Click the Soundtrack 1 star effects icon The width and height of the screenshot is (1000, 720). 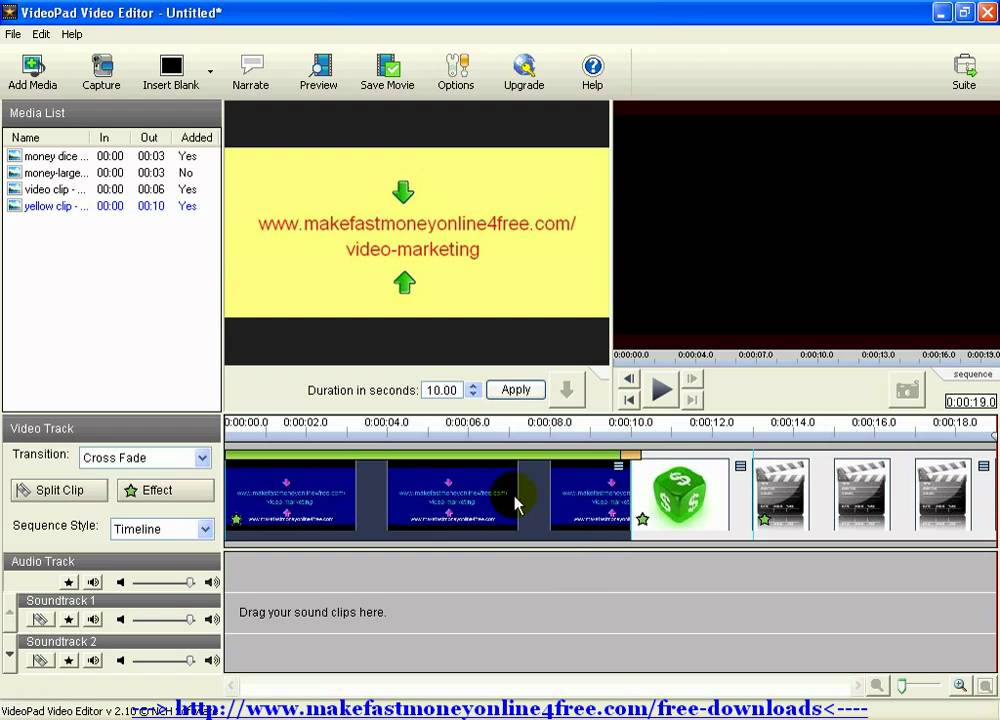click(69, 619)
